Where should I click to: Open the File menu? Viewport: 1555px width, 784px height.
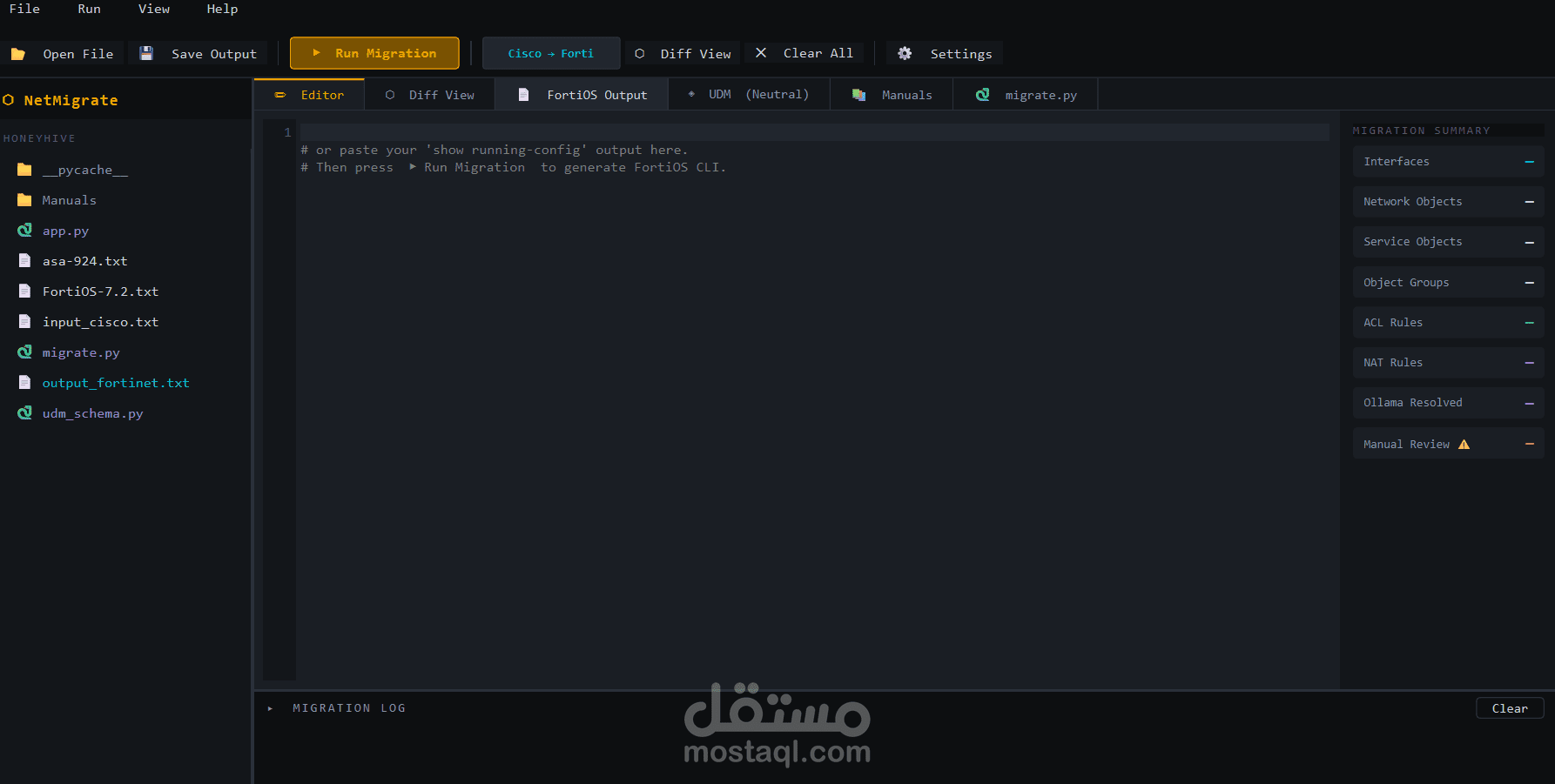coord(24,9)
